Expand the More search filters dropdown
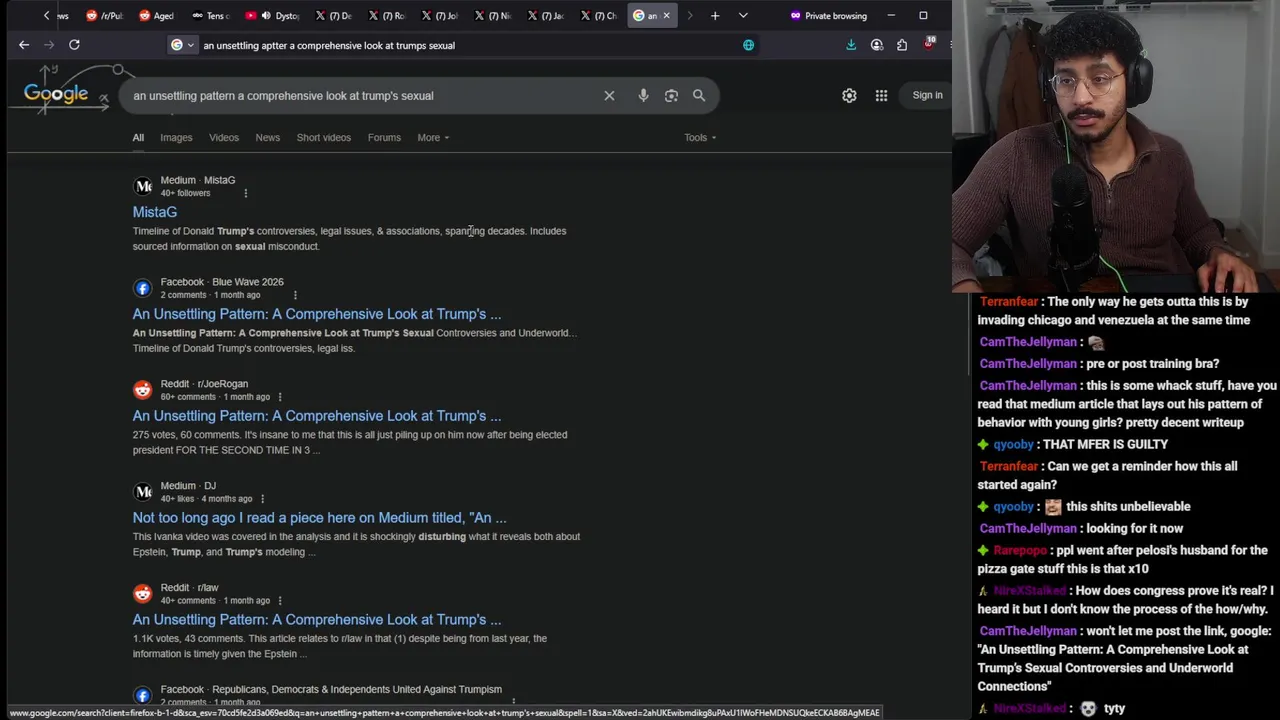This screenshot has height=720, width=1280. [x=433, y=138]
